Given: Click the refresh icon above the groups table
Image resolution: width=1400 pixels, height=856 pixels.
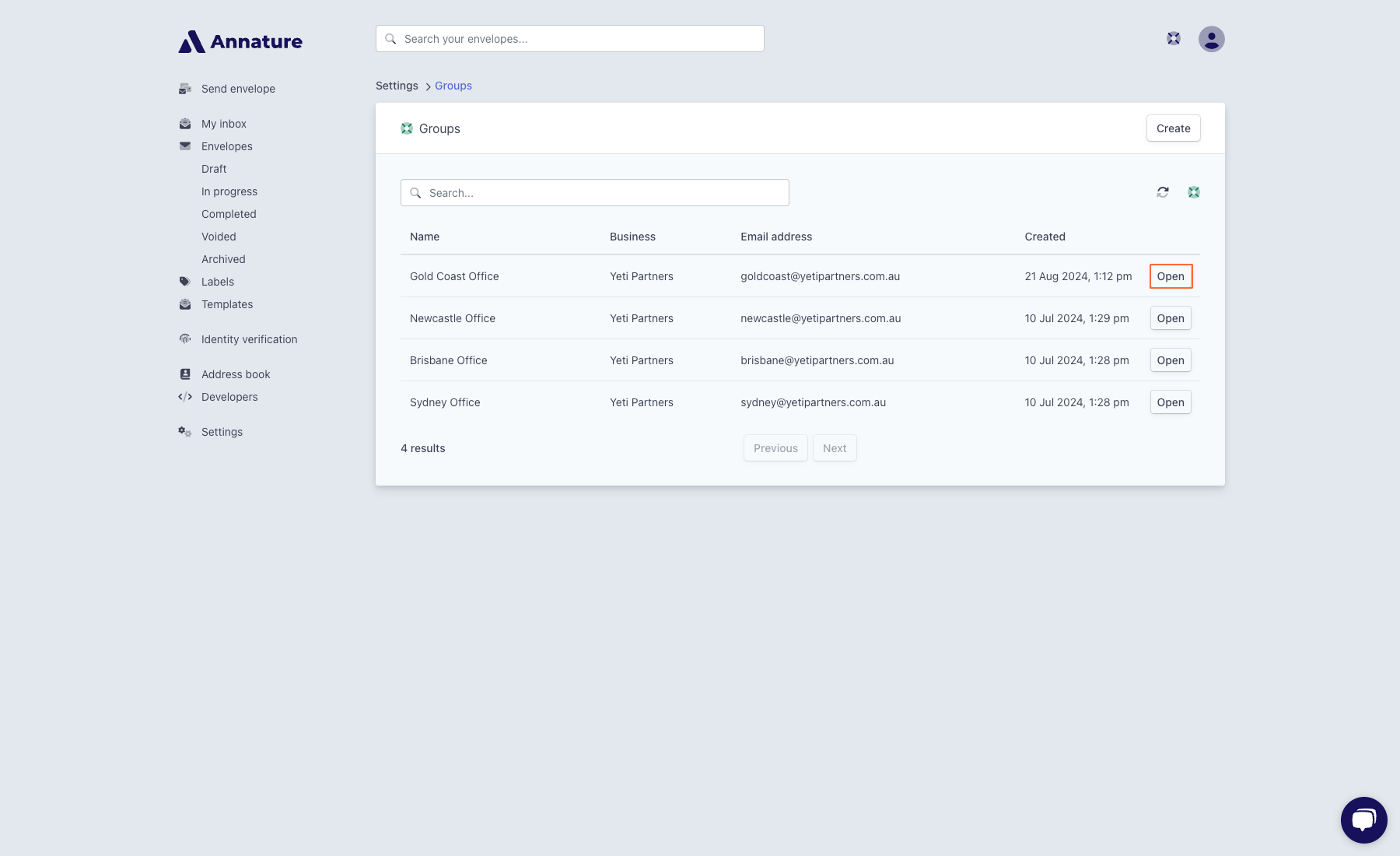Looking at the screenshot, I should tap(1162, 192).
